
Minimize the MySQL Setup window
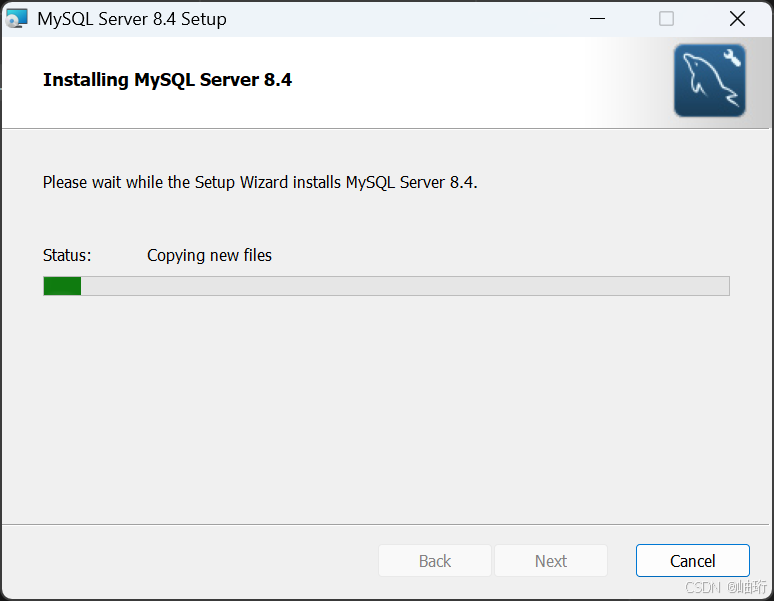(x=597, y=19)
